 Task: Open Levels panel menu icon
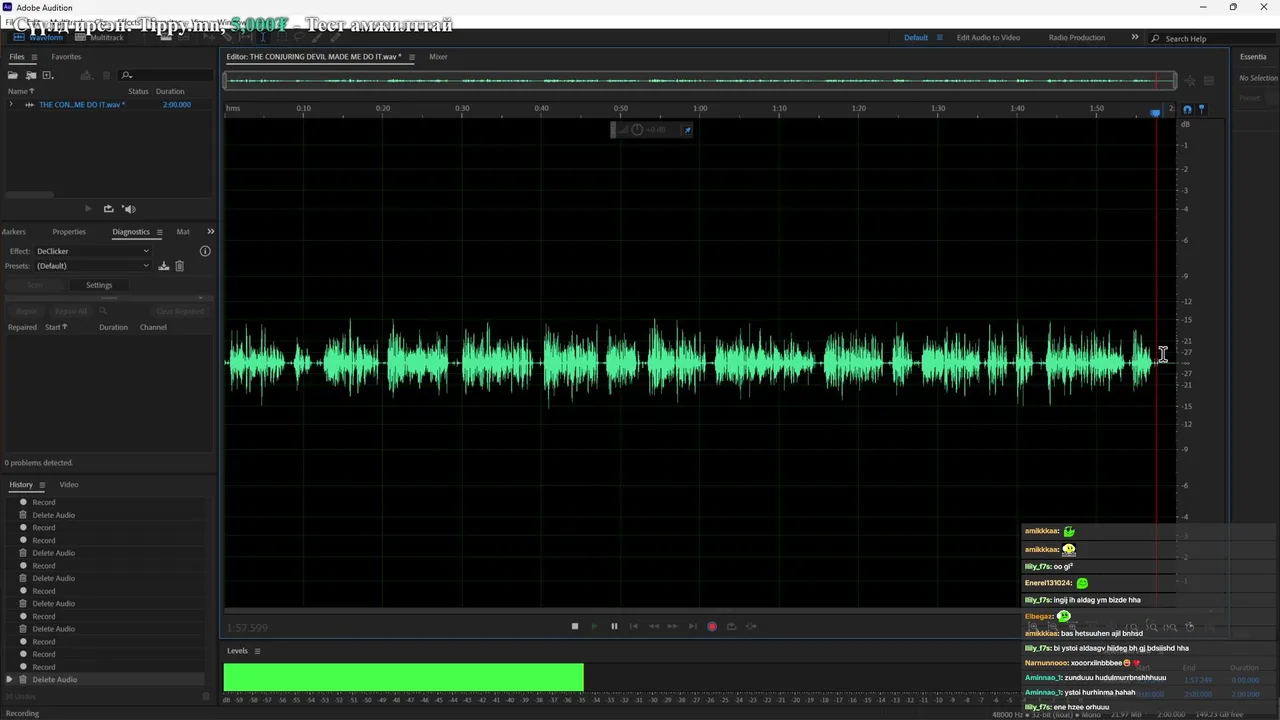coord(257,651)
